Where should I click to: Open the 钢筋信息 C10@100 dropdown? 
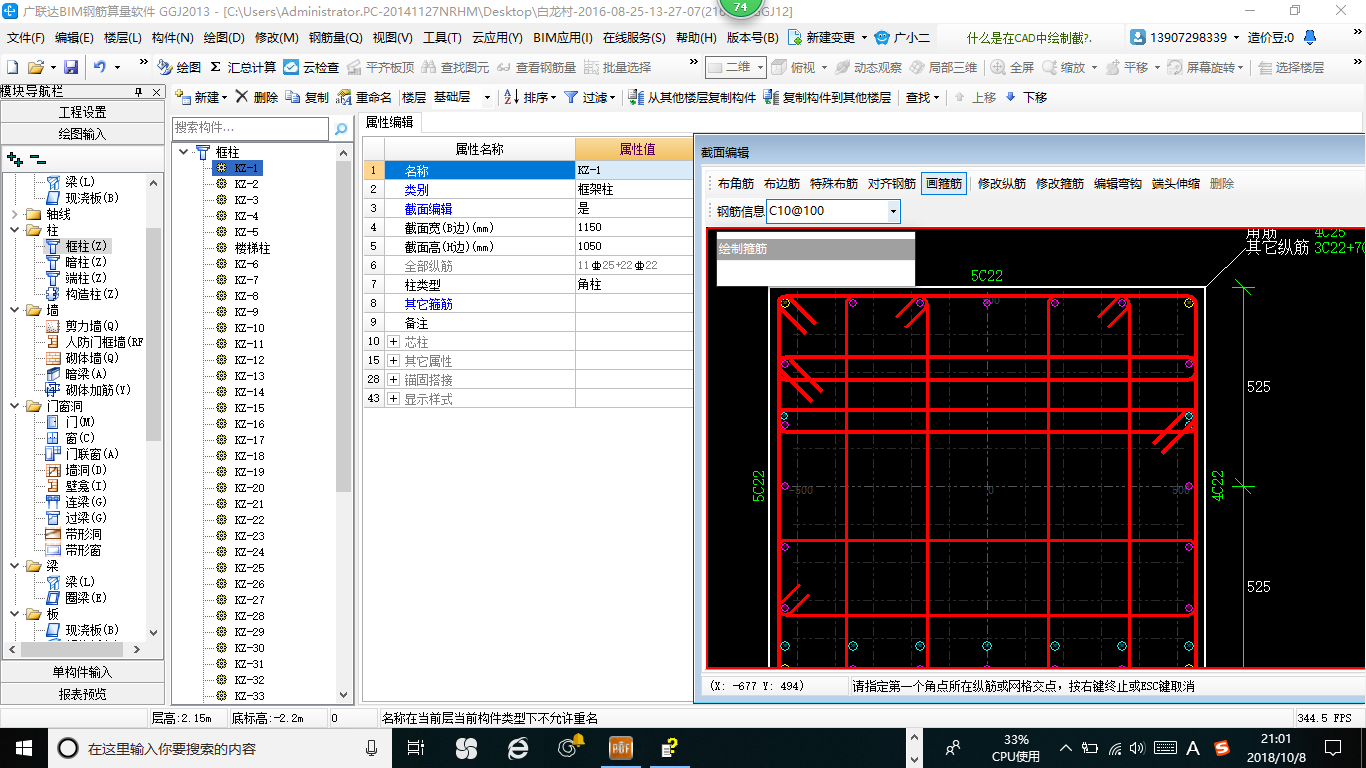pyautogui.click(x=893, y=211)
